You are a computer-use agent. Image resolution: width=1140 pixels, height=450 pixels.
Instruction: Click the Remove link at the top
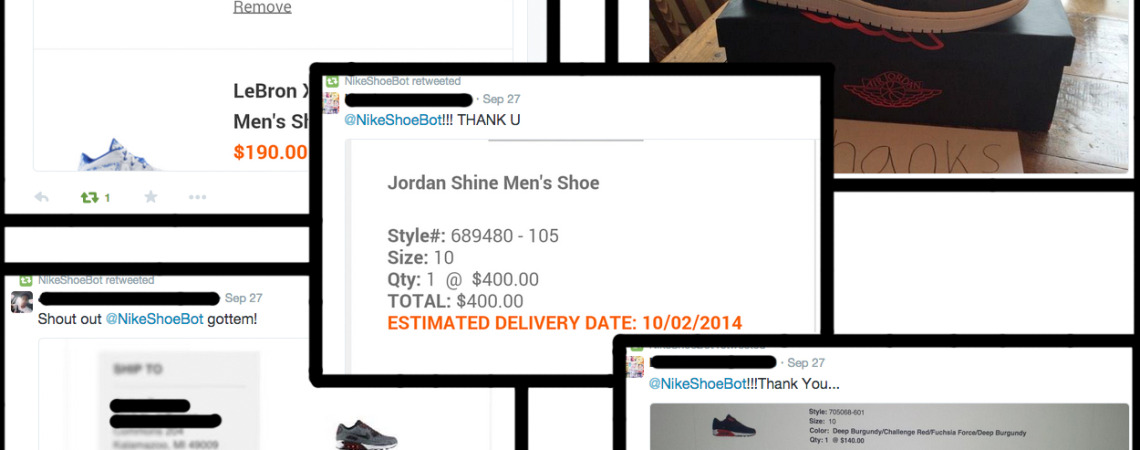[x=262, y=7]
